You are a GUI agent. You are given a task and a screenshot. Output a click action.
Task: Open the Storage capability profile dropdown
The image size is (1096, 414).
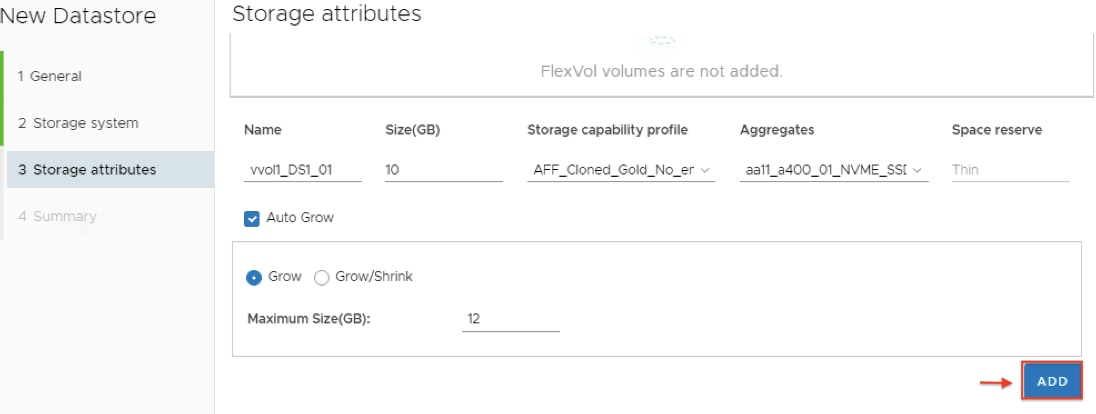coord(621,170)
